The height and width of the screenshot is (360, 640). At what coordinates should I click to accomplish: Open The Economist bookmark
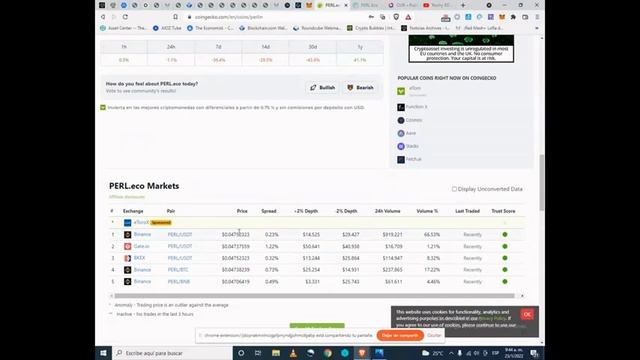210,28
